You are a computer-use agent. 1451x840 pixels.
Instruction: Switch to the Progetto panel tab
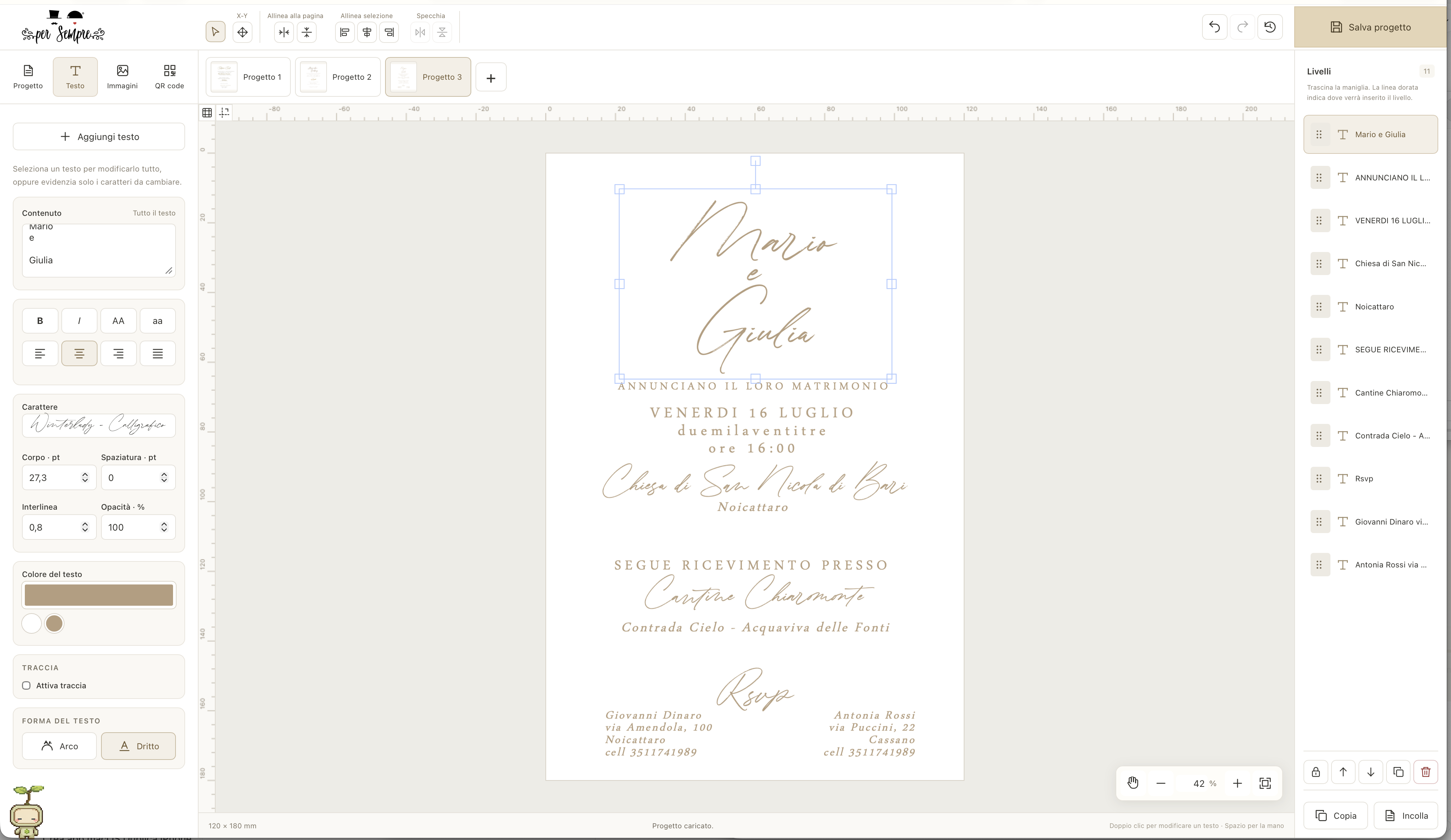(28, 77)
